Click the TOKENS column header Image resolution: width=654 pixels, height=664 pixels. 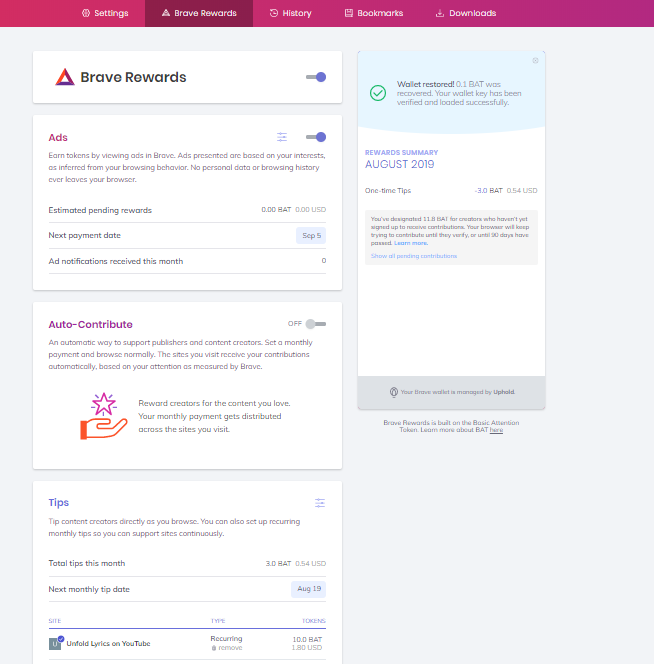point(314,621)
